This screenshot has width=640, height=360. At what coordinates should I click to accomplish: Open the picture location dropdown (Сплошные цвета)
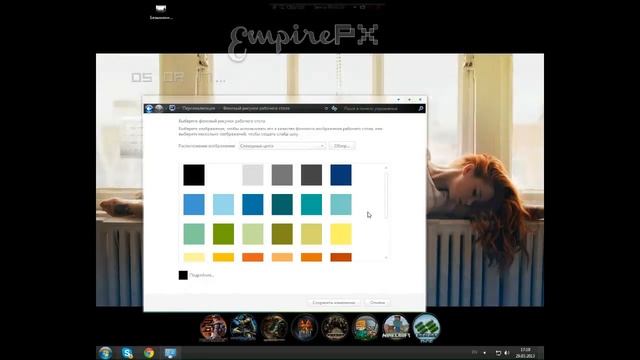coord(282,146)
